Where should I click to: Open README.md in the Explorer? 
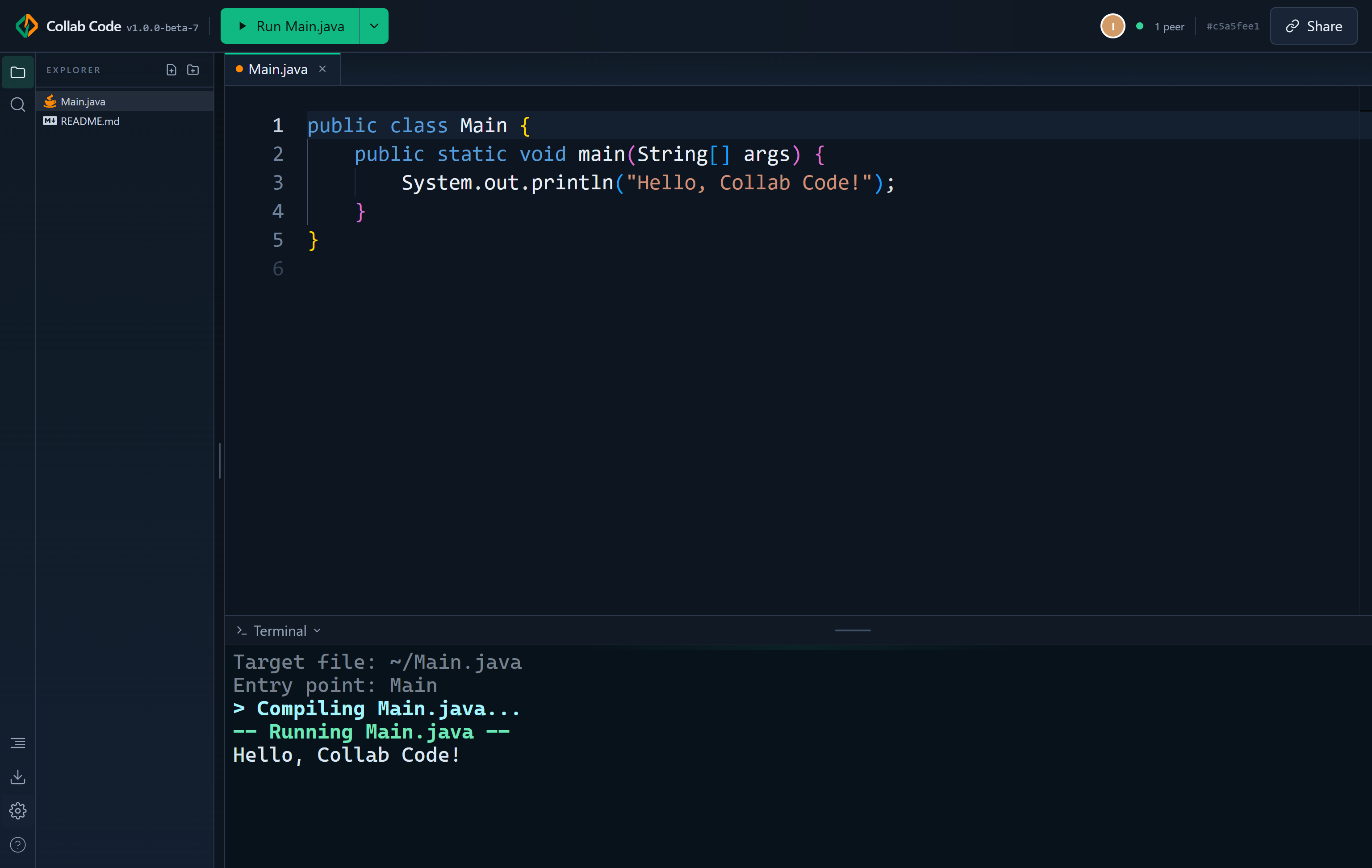coord(125,121)
